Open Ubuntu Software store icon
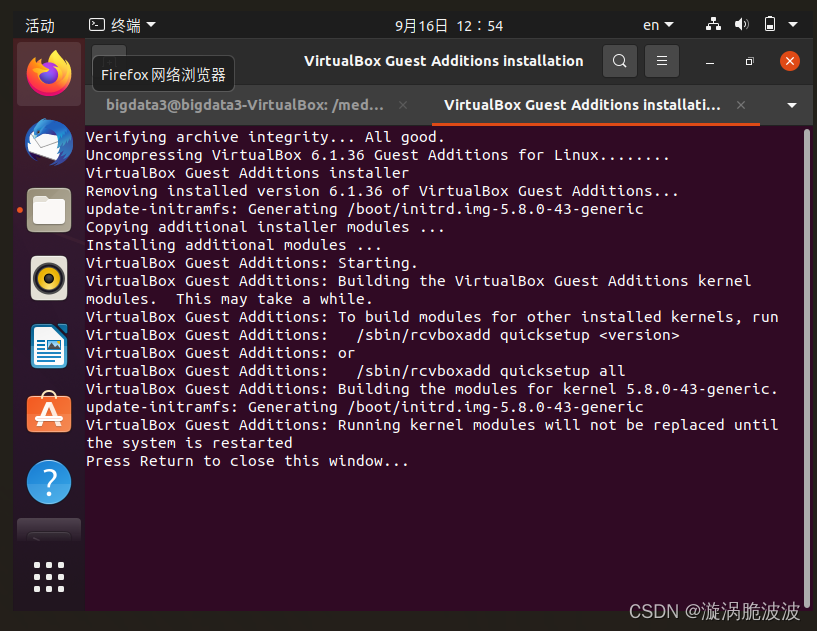817x631 pixels. click(49, 412)
